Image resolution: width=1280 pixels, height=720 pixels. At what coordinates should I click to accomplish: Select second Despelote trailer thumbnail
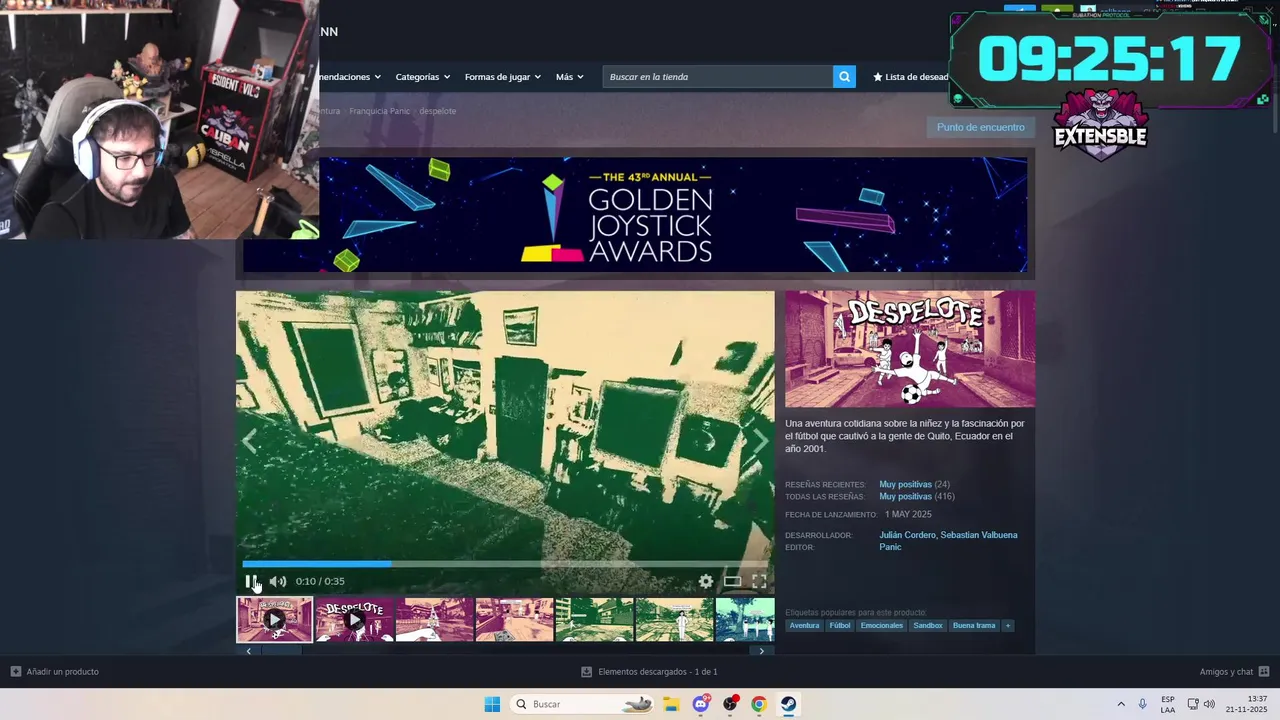point(354,619)
